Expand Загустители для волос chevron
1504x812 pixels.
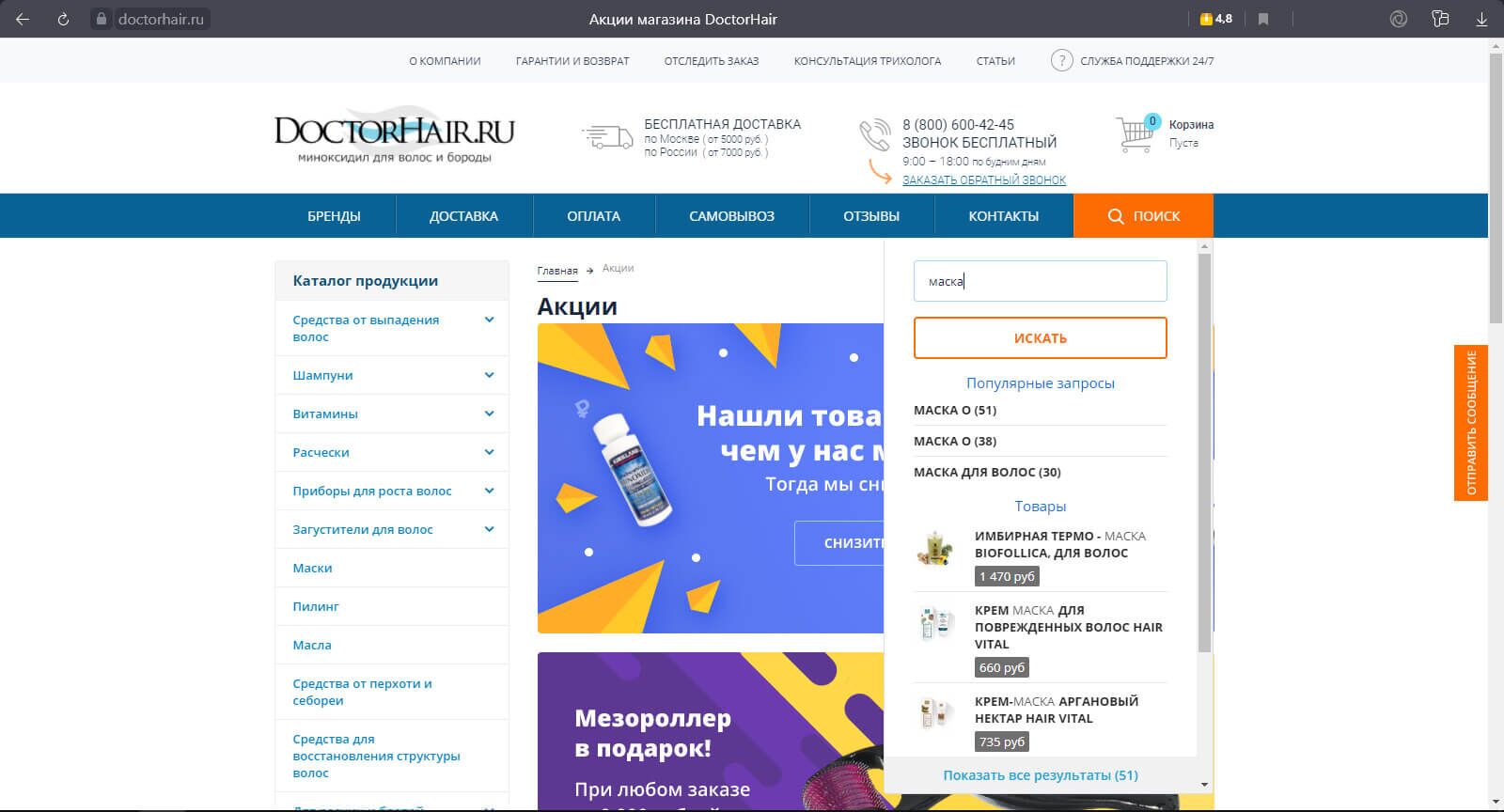(489, 529)
